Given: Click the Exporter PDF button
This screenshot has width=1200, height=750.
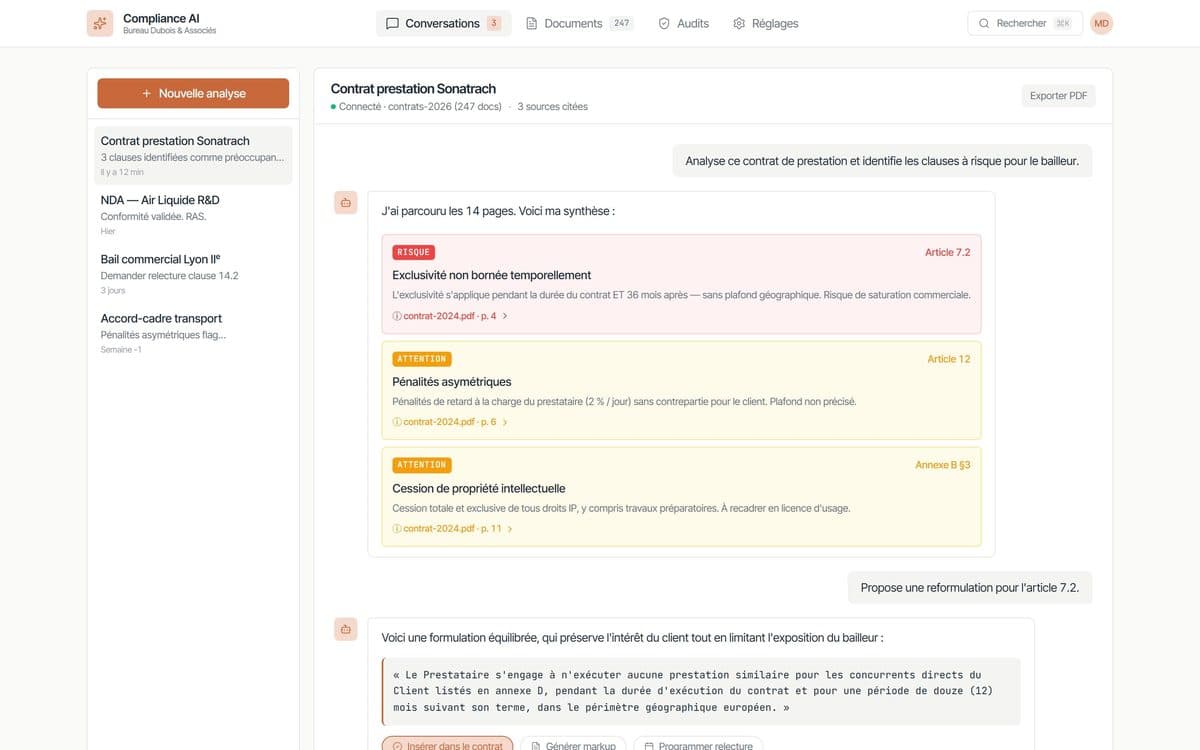Looking at the screenshot, I should coord(1058,96).
